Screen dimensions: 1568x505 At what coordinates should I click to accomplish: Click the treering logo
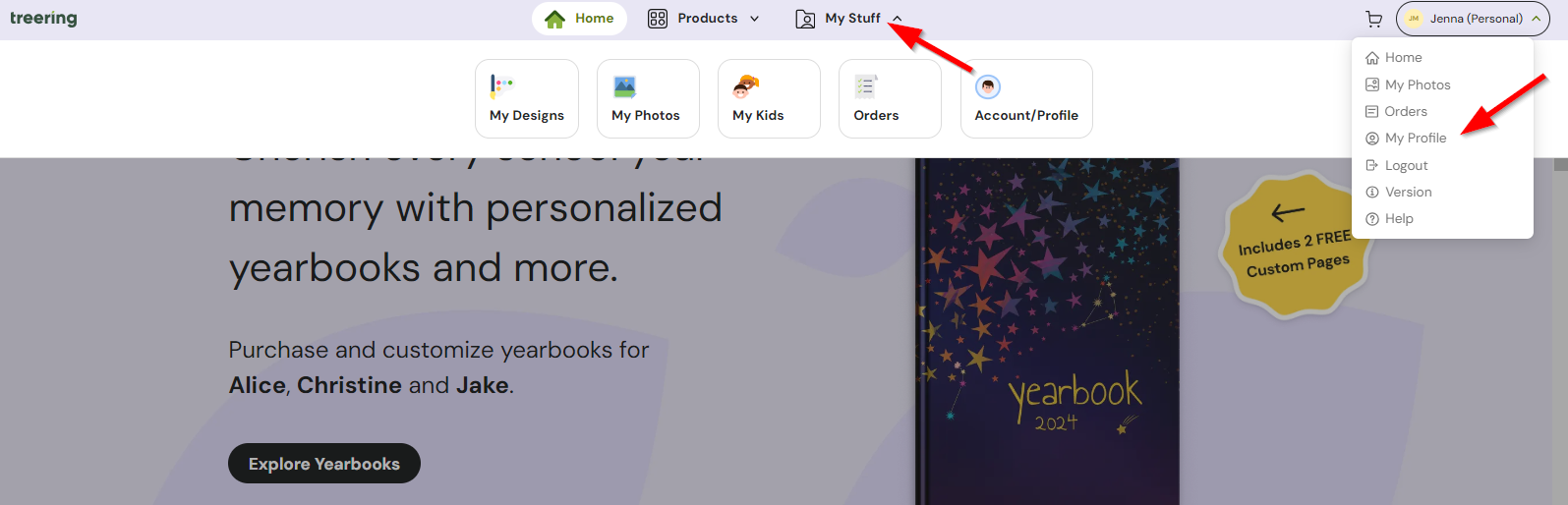tap(43, 19)
